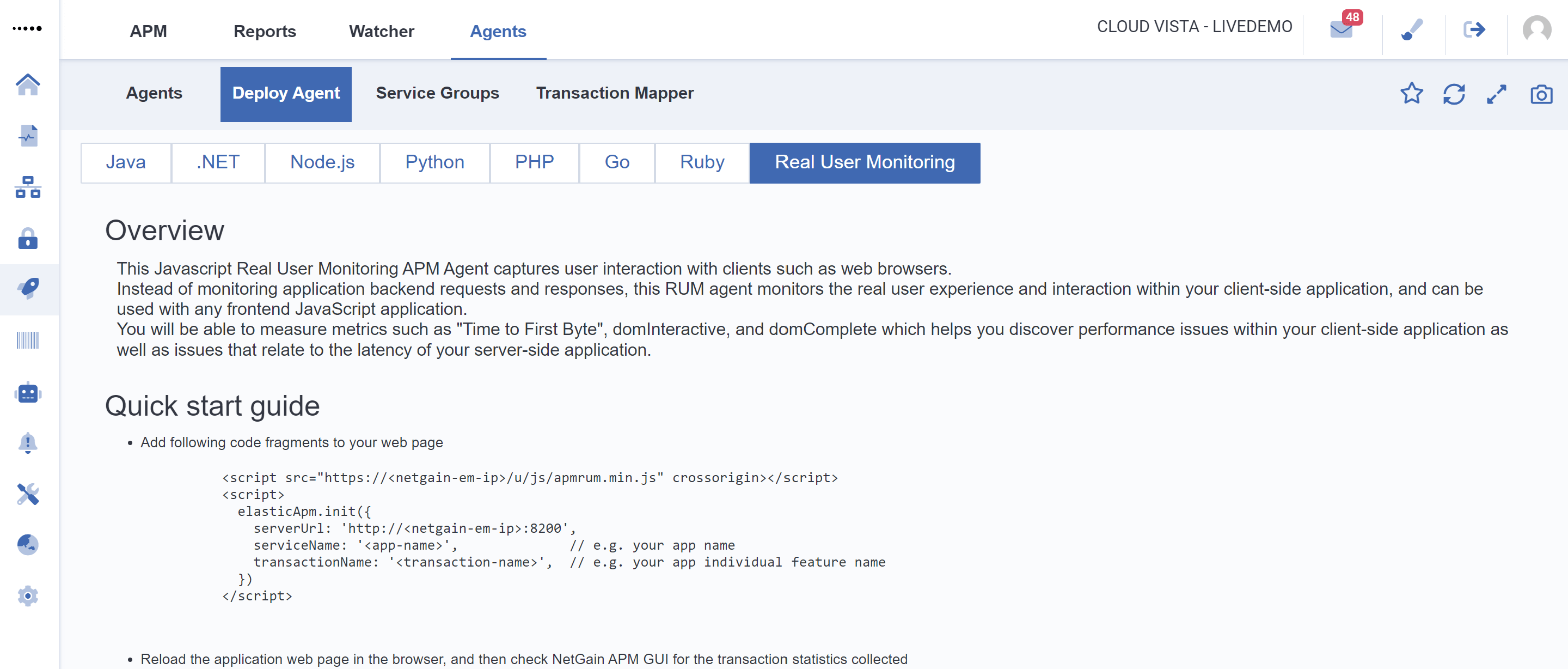Open the Service Groups section

(x=437, y=92)
